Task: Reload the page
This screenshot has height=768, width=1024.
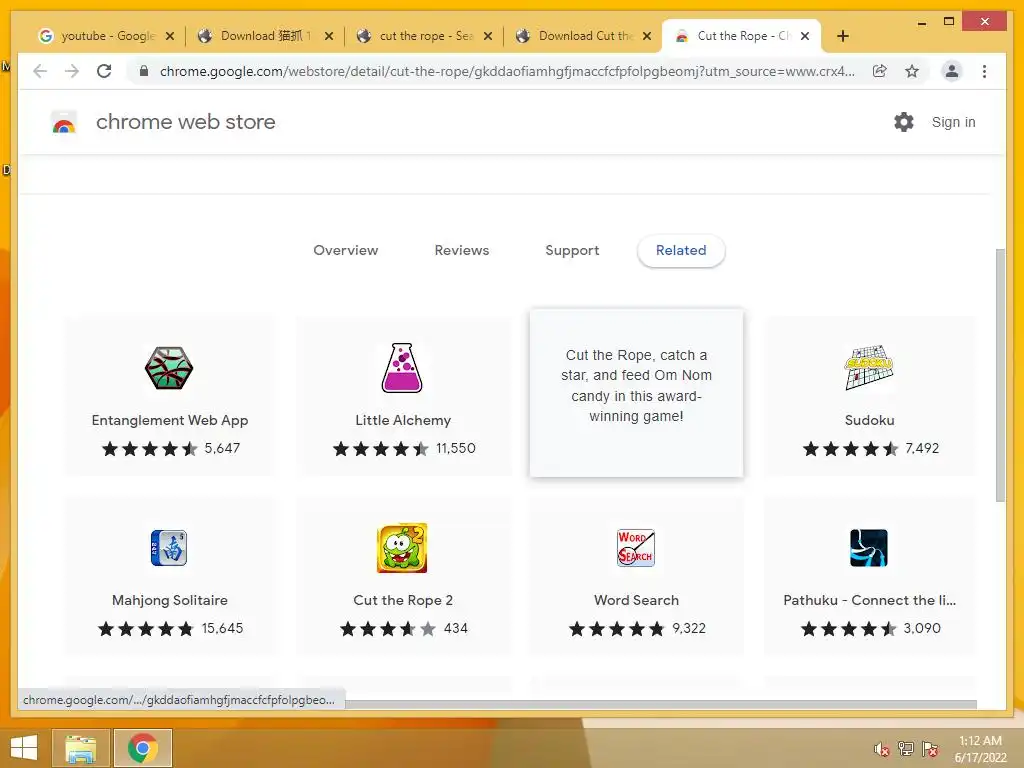Action: point(104,71)
